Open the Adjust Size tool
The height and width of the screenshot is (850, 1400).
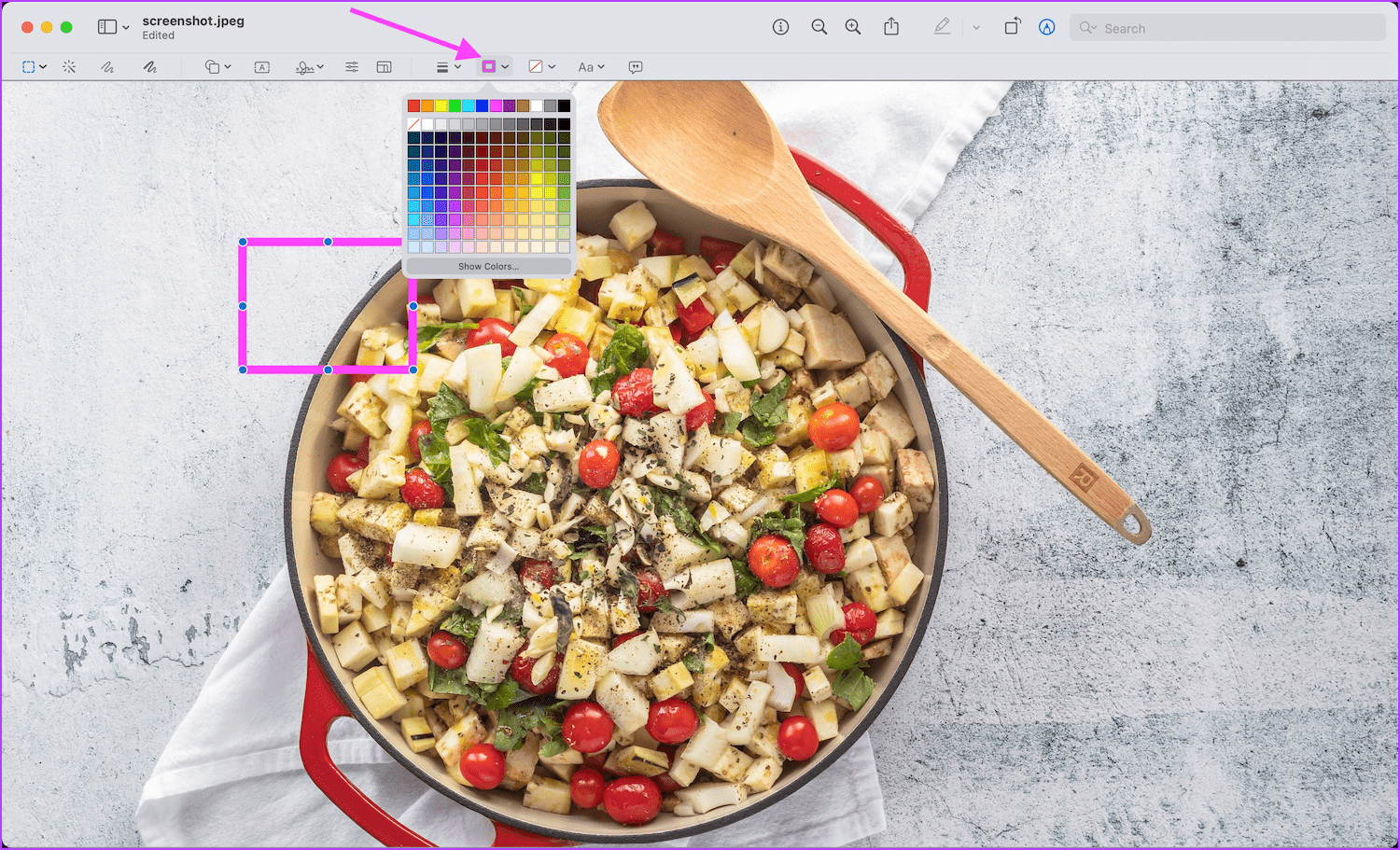tap(384, 67)
